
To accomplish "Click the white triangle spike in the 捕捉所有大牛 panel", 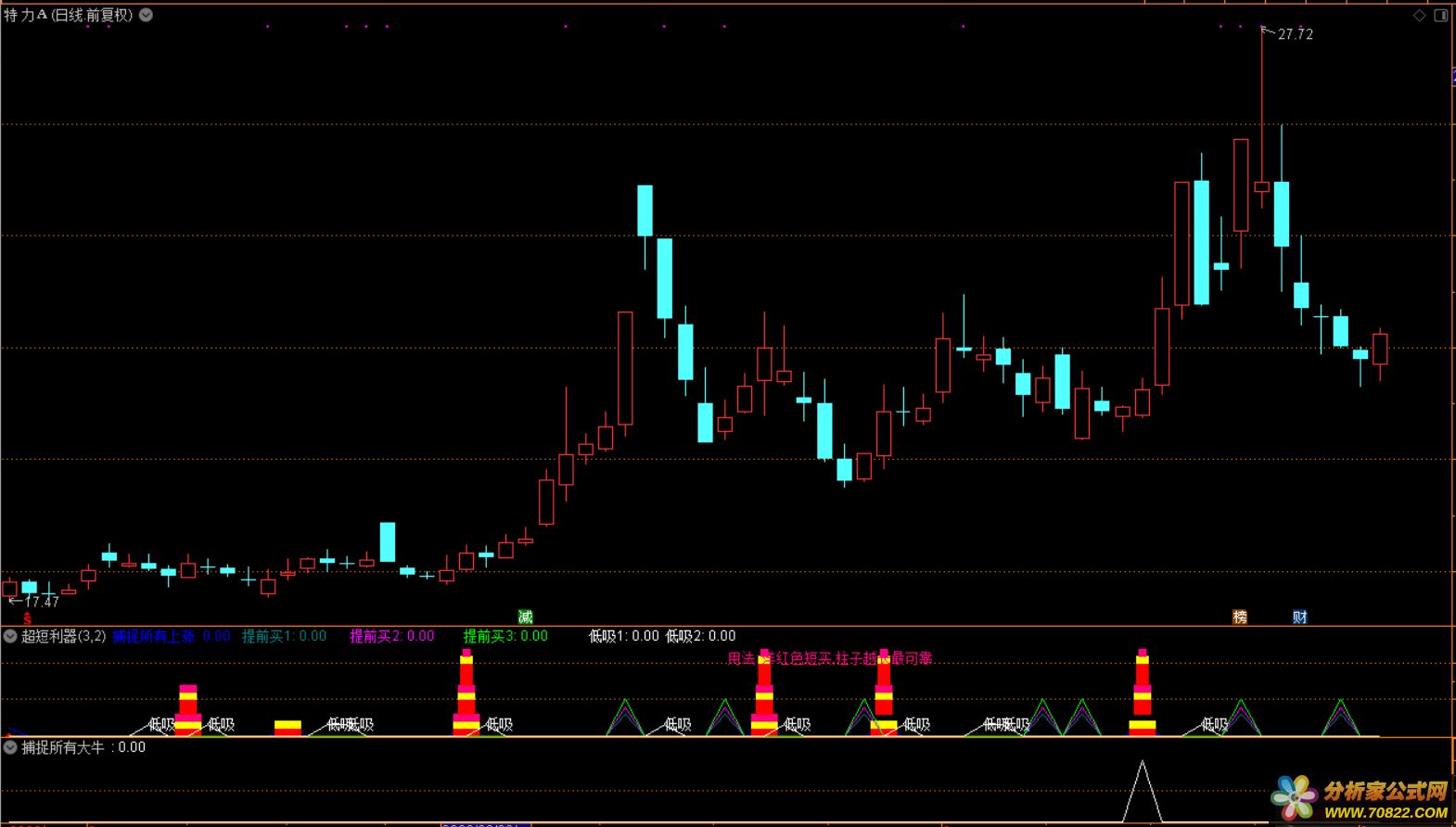I will [1143, 792].
